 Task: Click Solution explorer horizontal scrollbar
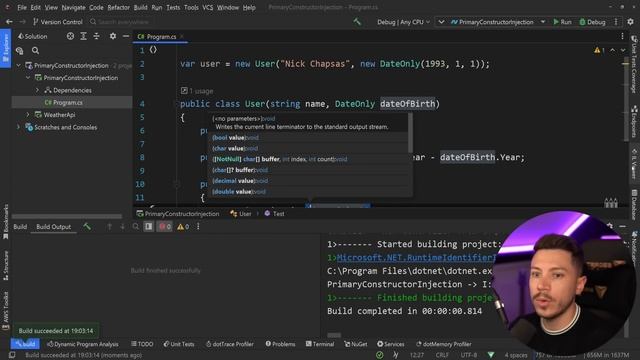(x=67, y=216)
